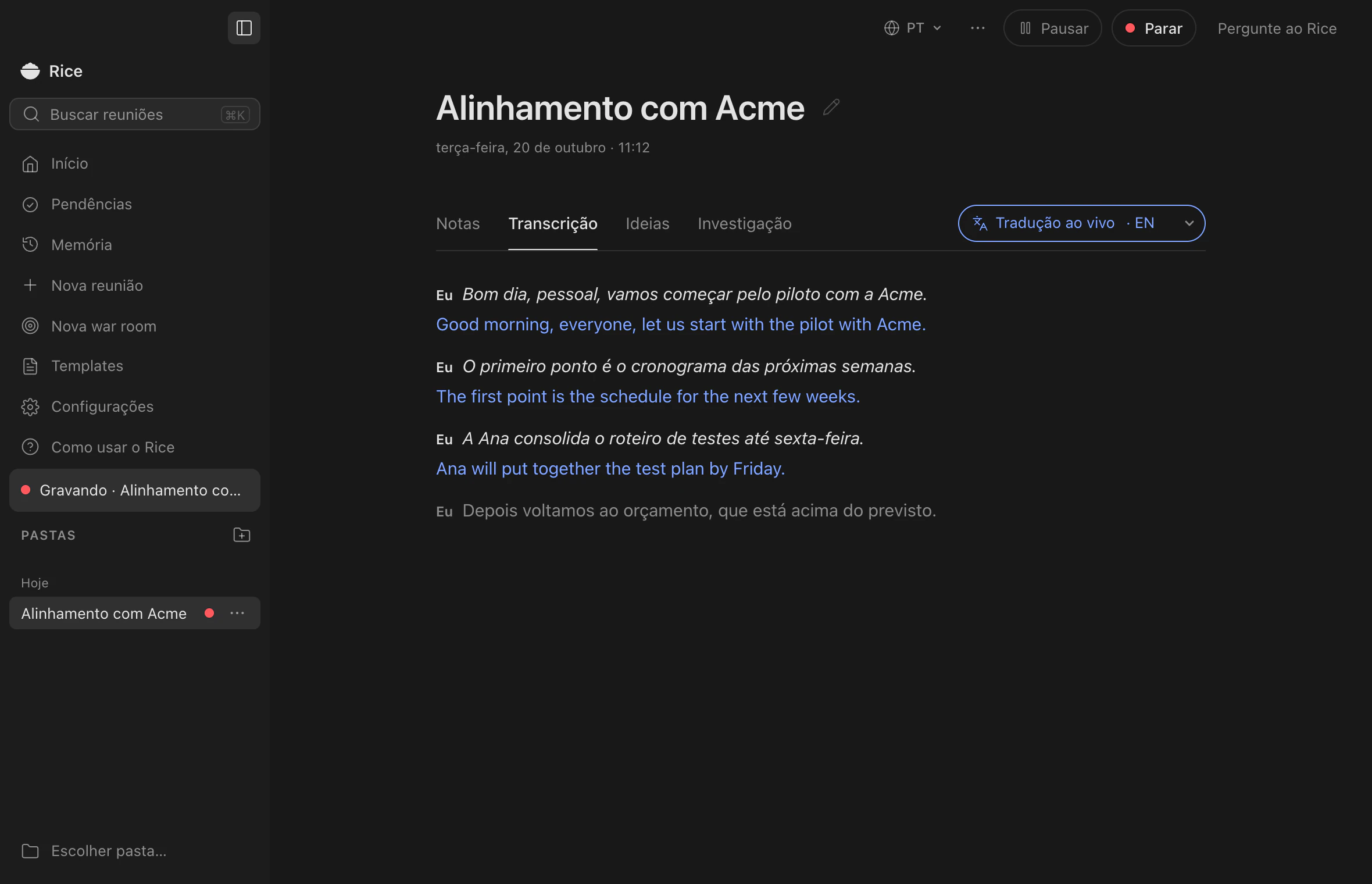Image resolution: width=1372 pixels, height=884 pixels.
Task: Click the Rice bowl logo
Action: 30,71
